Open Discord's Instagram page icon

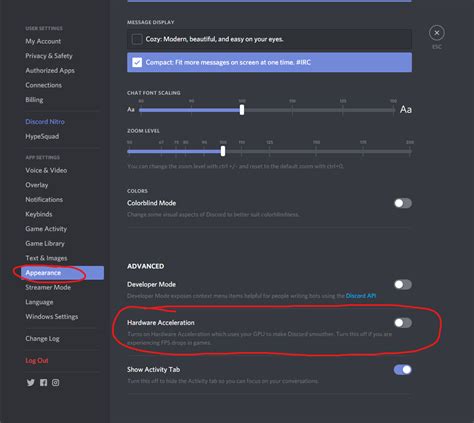55,382
